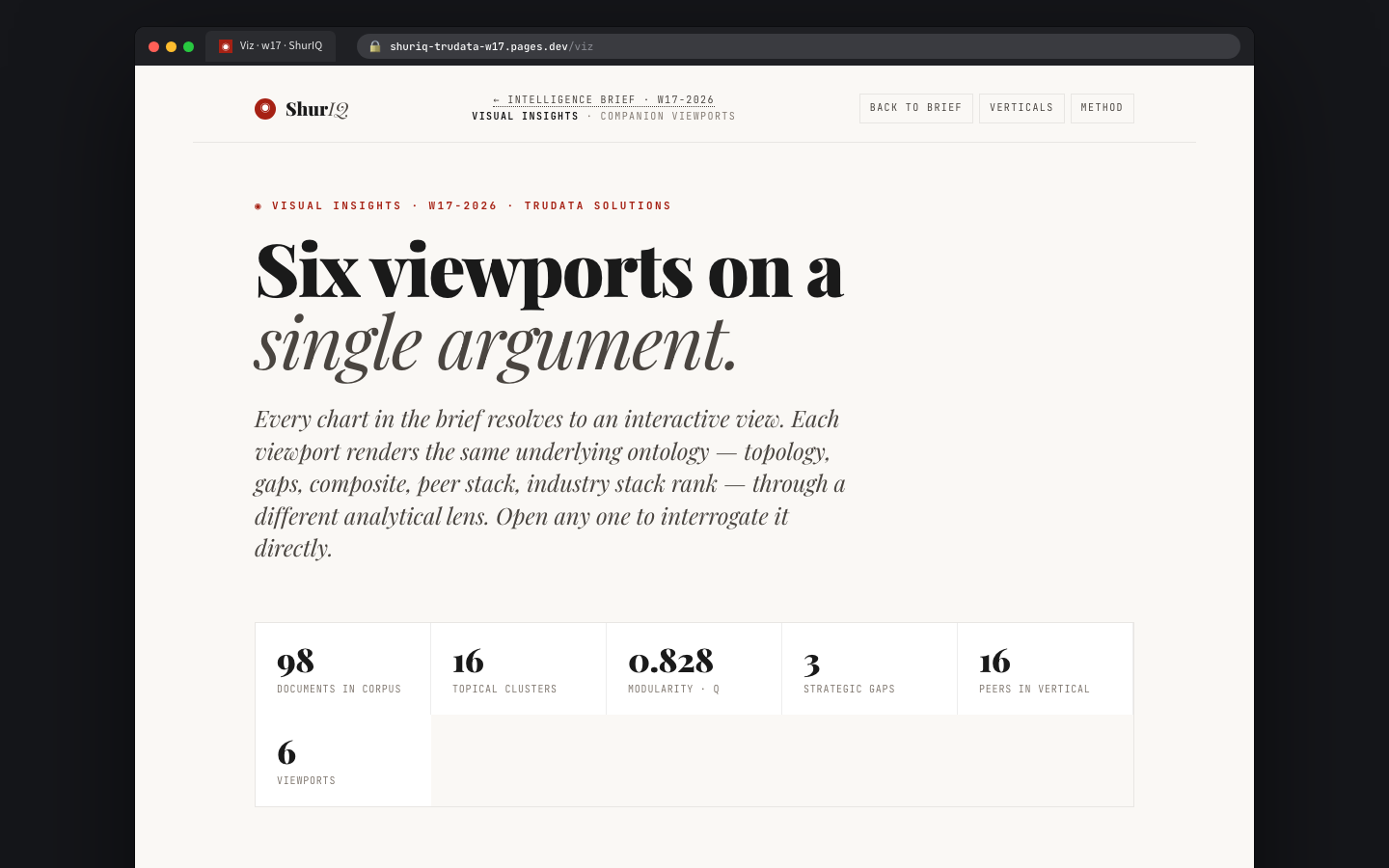Click the ShurIQ wordmark text
Screen dimensions: 1389x868
pos(316,108)
